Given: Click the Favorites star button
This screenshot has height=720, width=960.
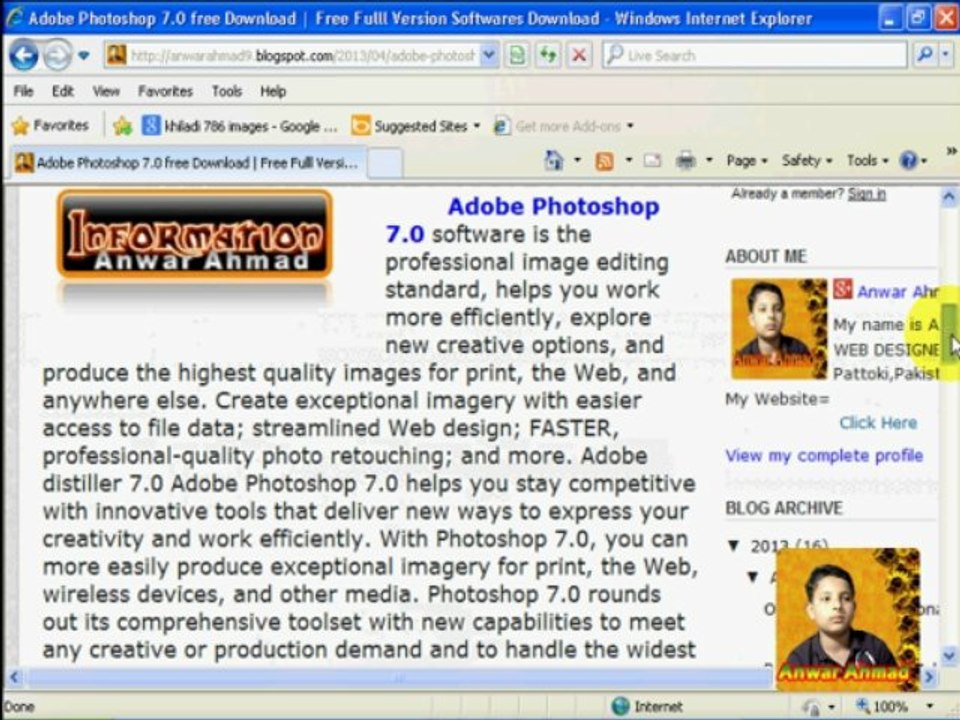Looking at the screenshot, I should 50,126.
